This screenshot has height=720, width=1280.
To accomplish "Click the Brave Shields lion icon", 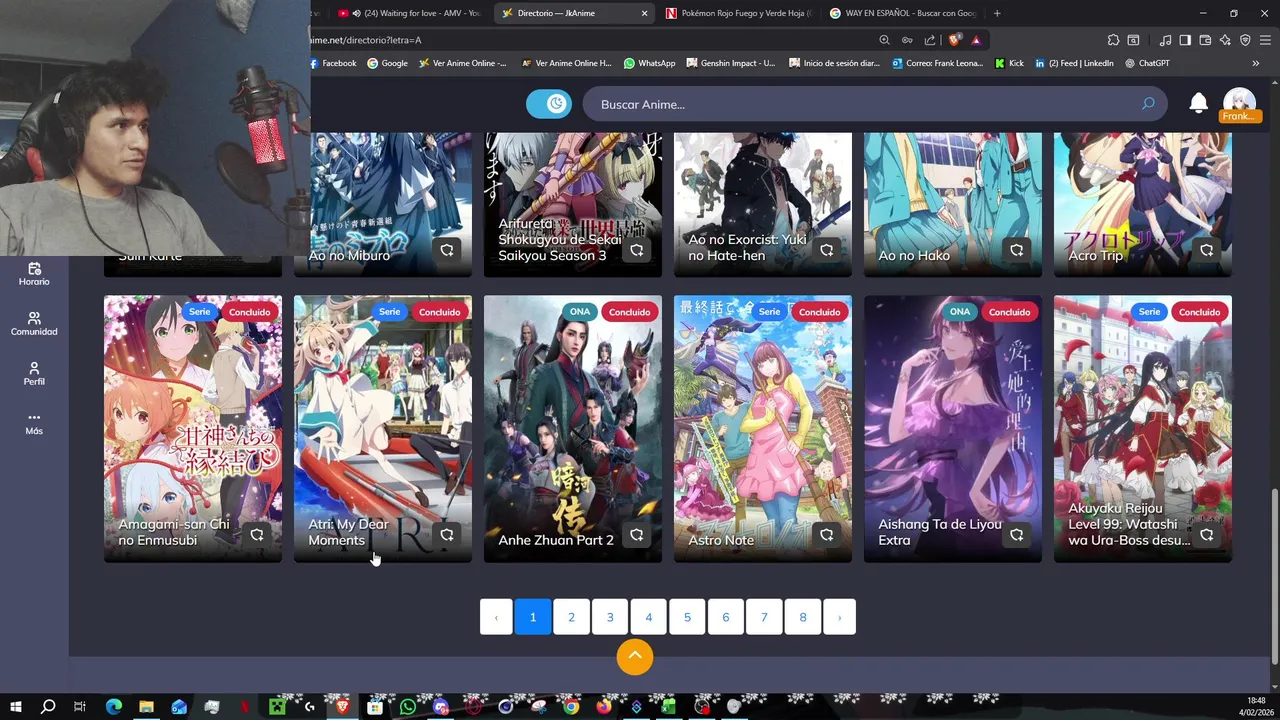I will [x=954, y=40].
